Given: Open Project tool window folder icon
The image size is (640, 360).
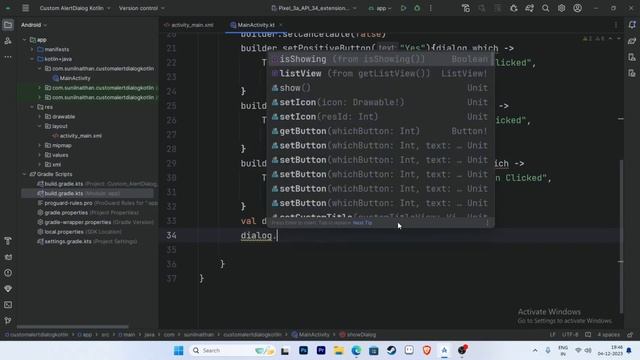Looking at the screenshot, I should (x=8, y=25).
